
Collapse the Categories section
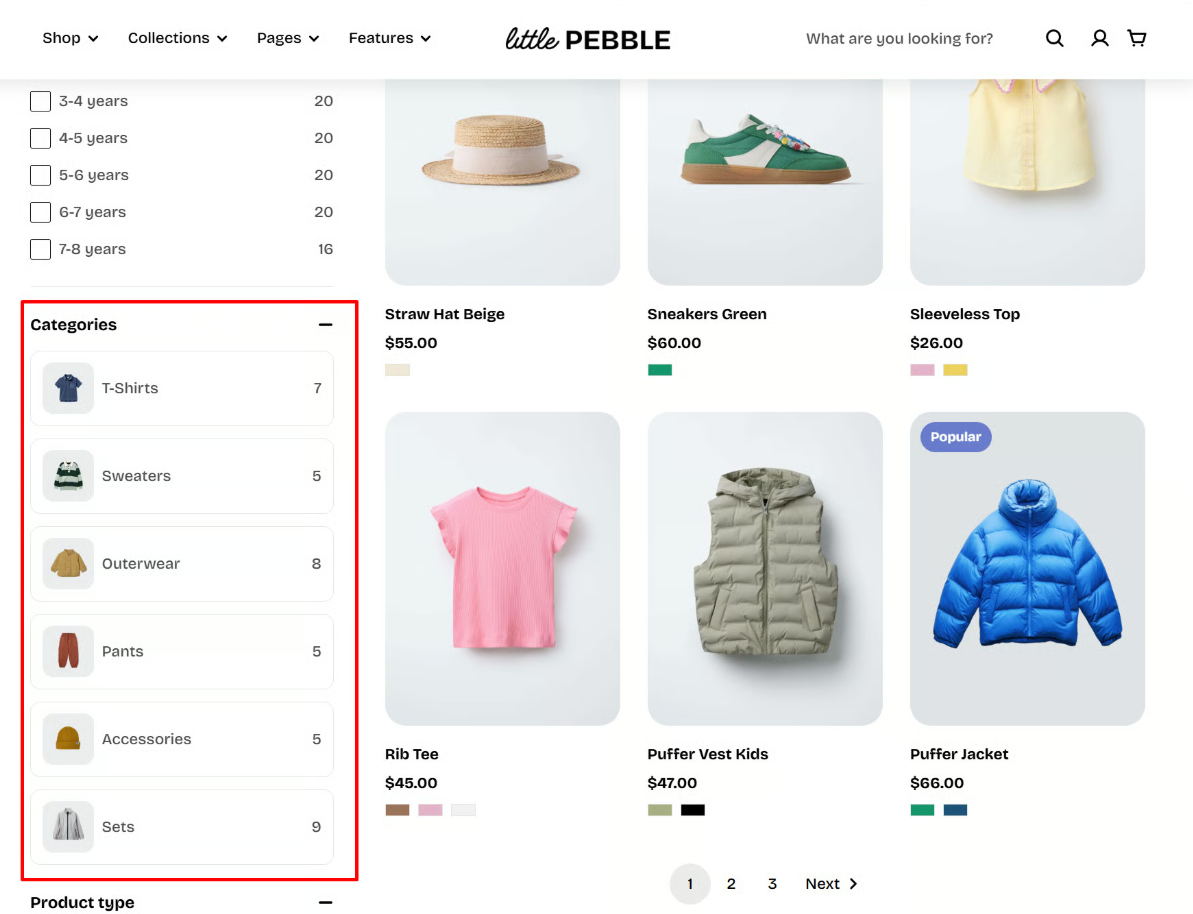coord(326,325)
